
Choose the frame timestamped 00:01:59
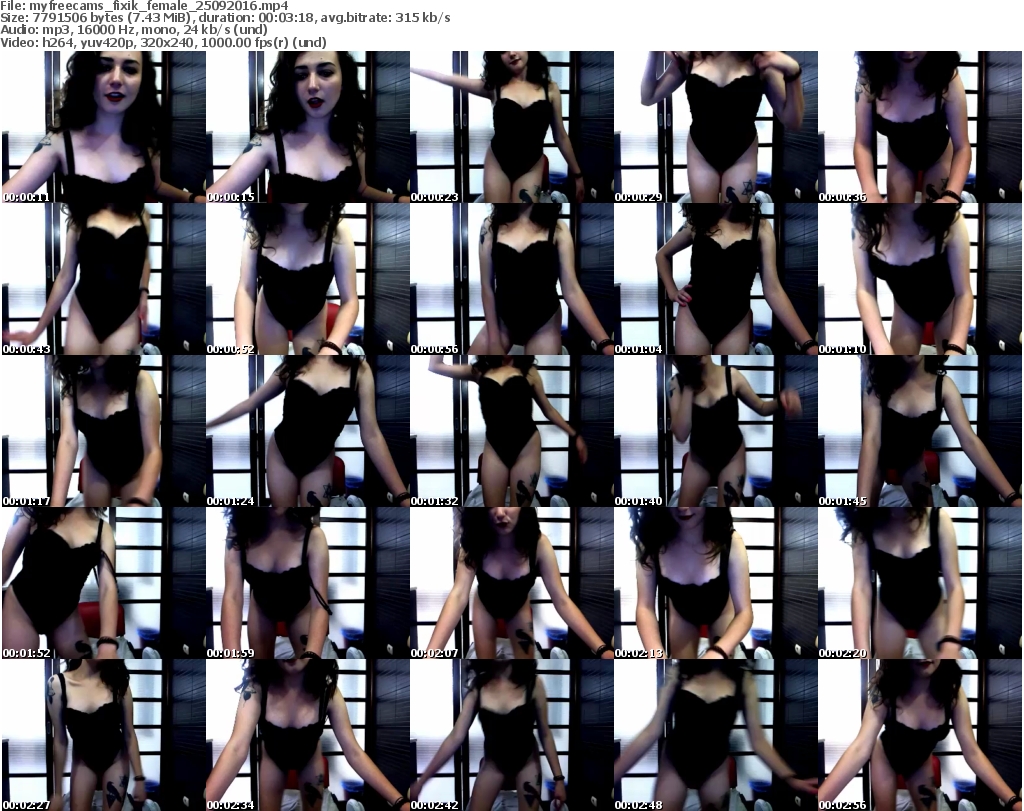308,583
